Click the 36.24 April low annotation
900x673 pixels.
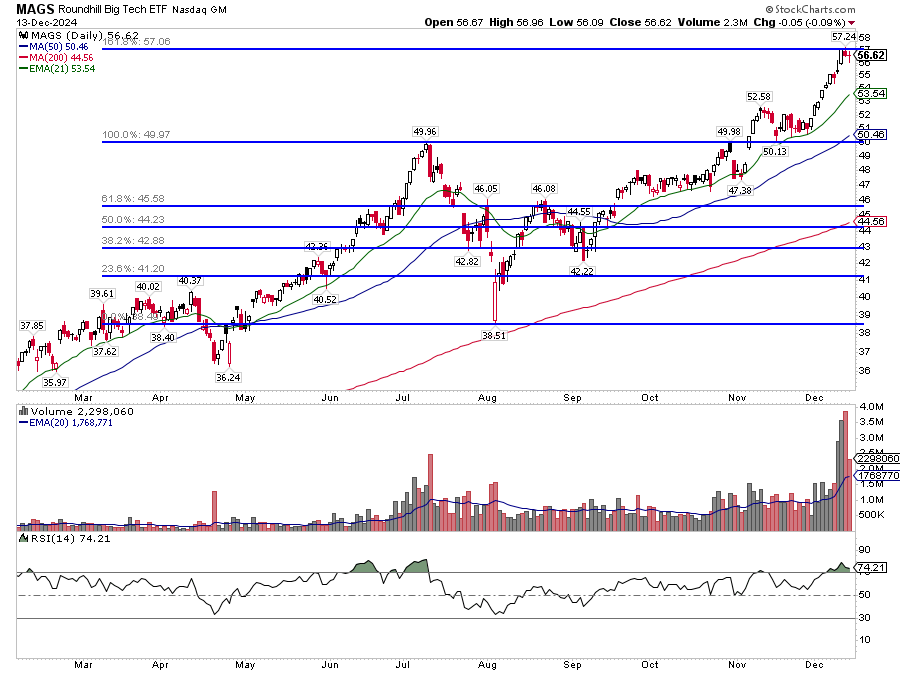(x=228, y=377)
